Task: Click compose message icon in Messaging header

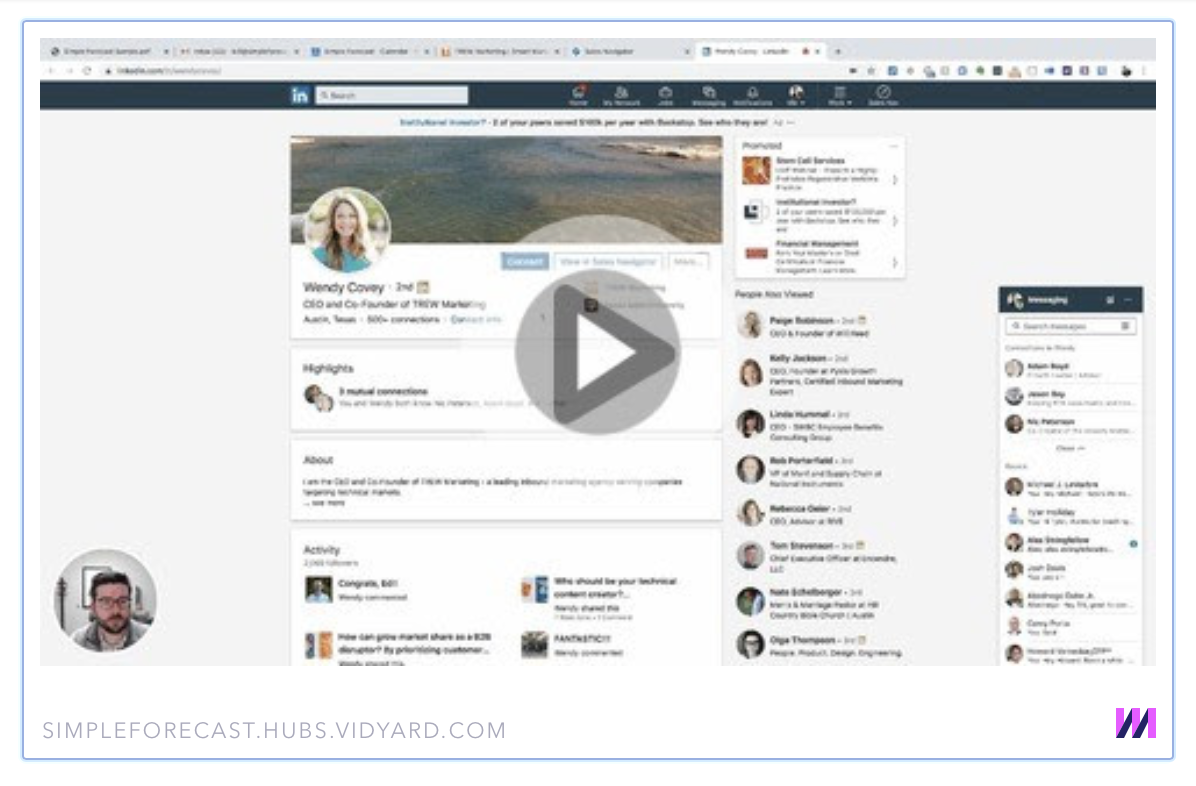Action: (x=1110, y=300)
